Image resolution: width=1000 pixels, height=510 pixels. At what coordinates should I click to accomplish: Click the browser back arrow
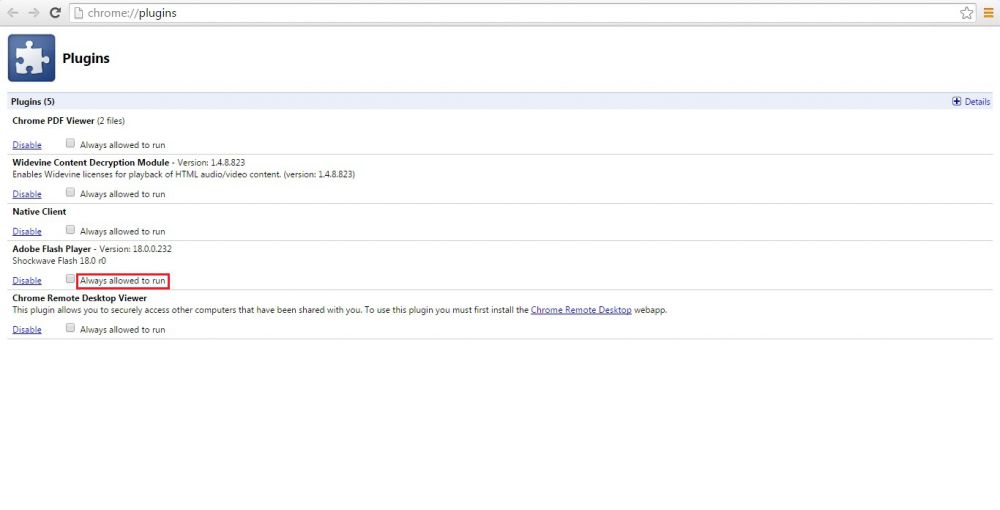point(13,13)
